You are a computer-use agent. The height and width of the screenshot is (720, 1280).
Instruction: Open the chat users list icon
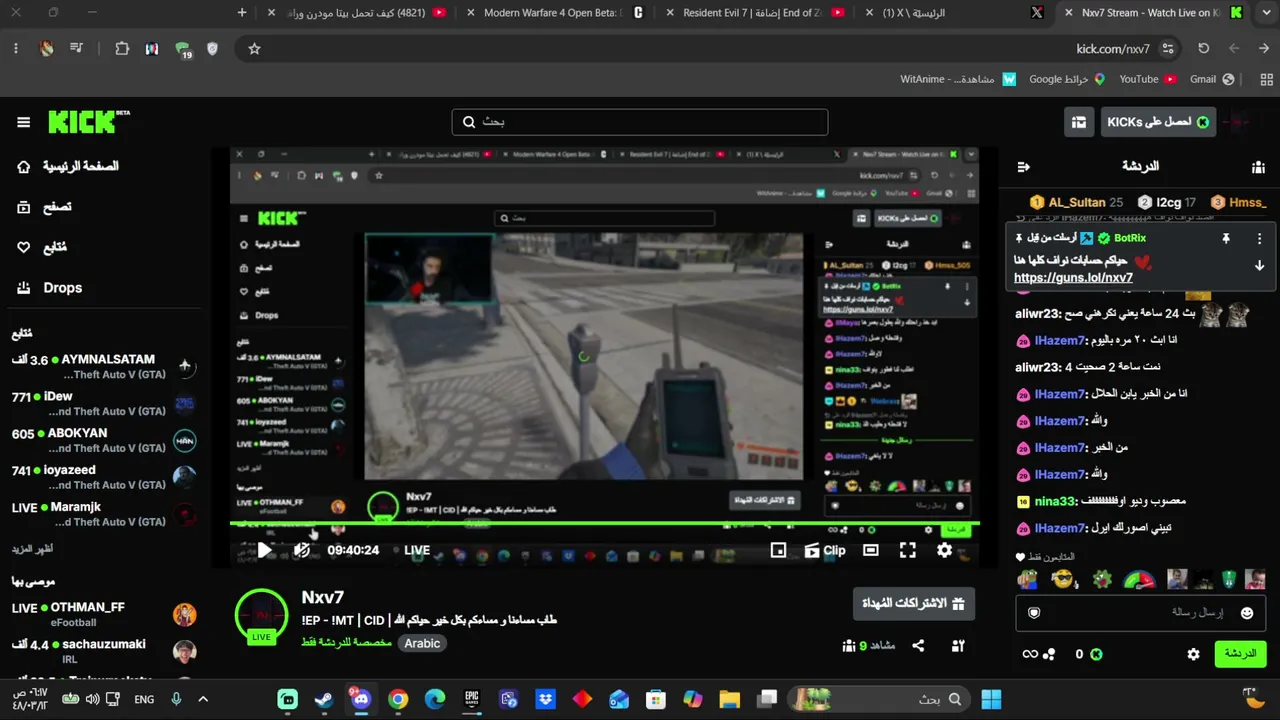coord(1258,166)
